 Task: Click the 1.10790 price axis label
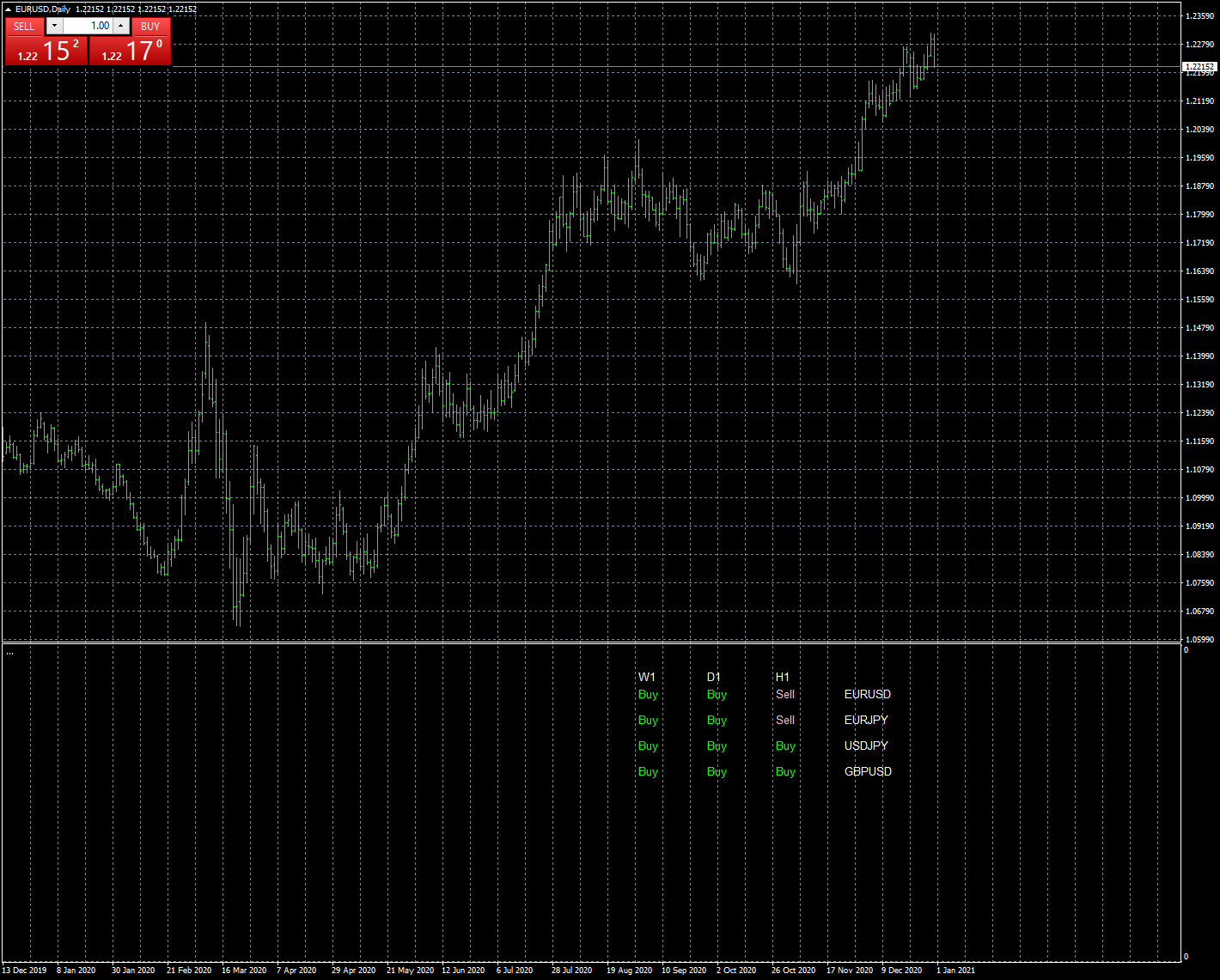1199,470
